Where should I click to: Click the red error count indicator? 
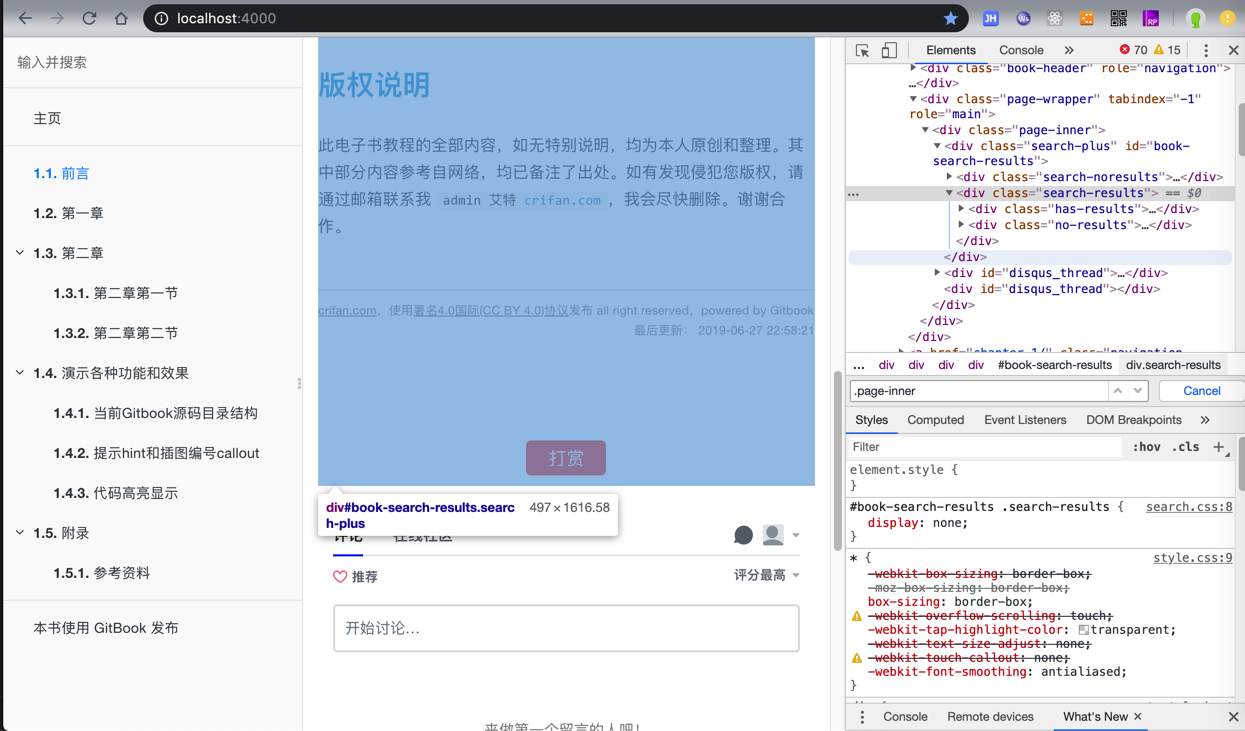pos(1133,50)
